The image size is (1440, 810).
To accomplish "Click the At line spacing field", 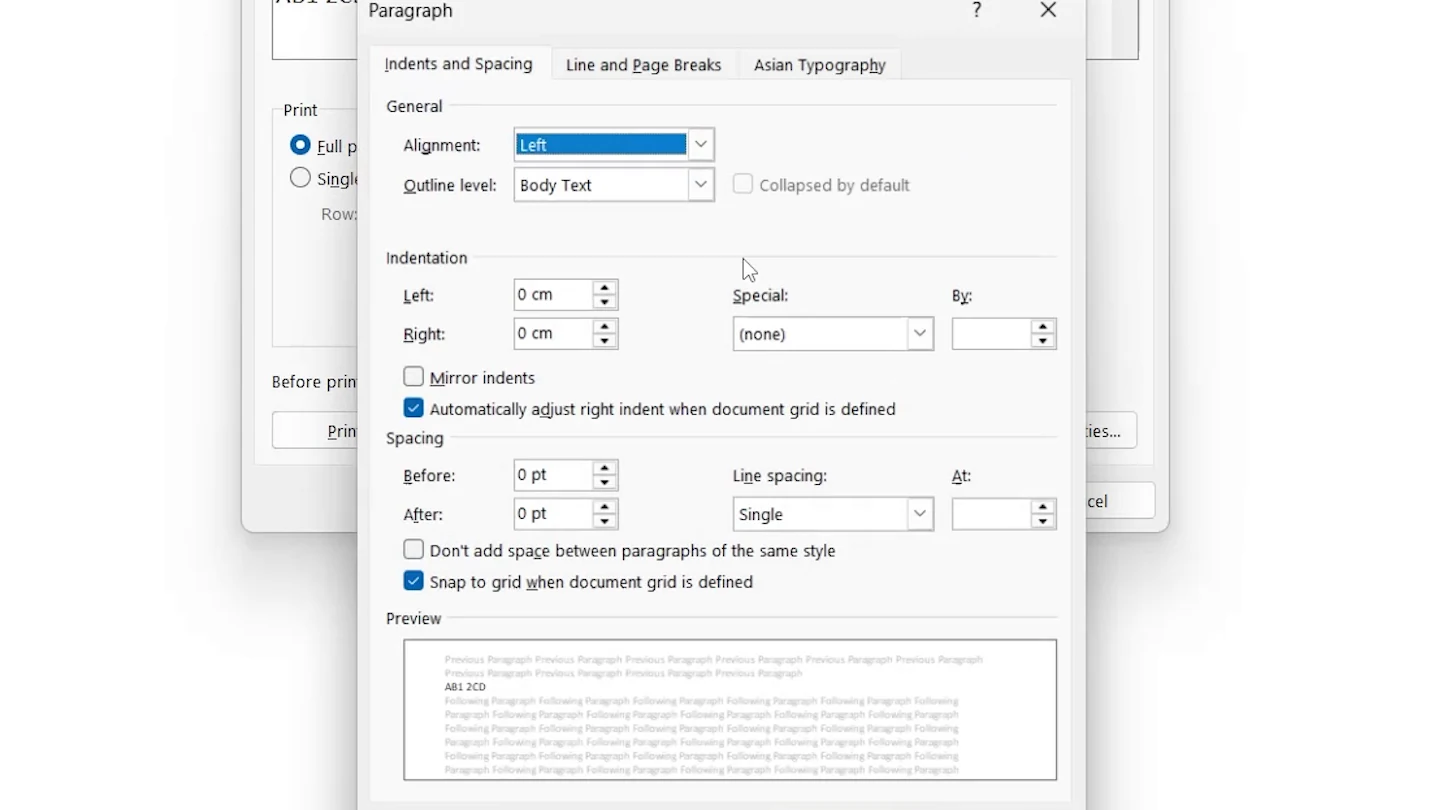I will click(991, 514).
